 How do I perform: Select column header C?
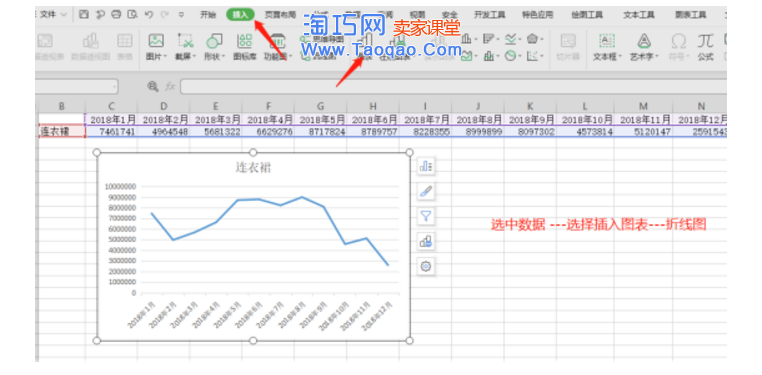[x=111, y=106]
